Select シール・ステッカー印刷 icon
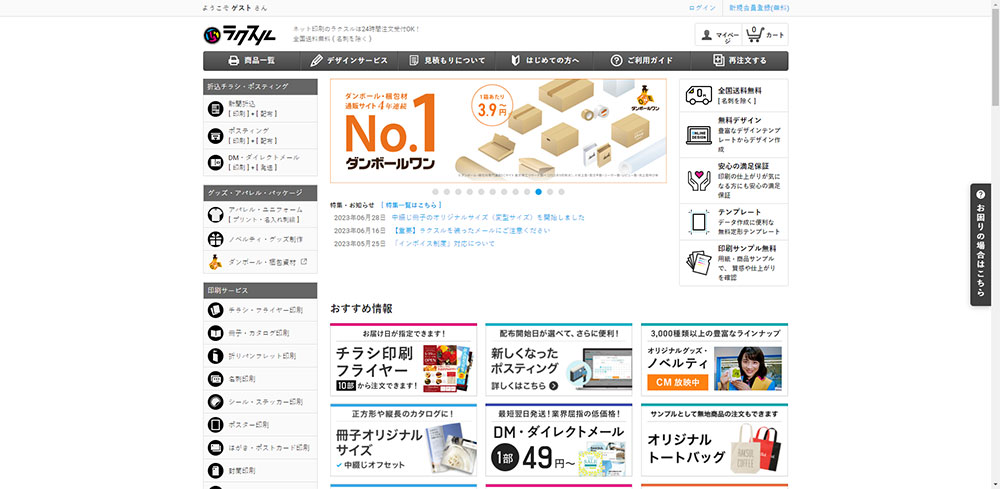 click(216, 402)
